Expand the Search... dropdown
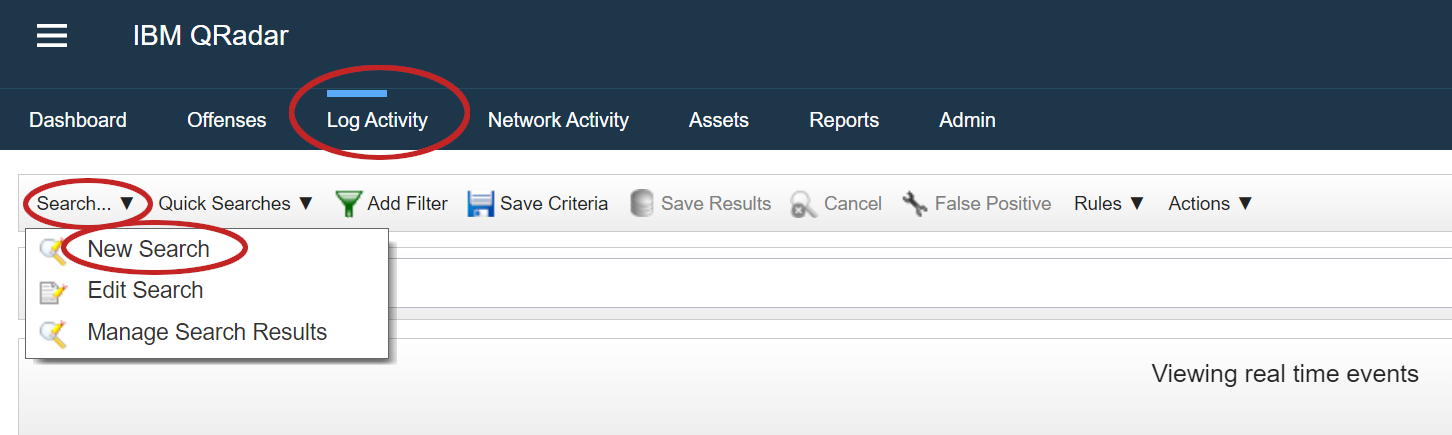Viewport: 1452px width, 435px height. pyautogui.click(x=85, y=204)
